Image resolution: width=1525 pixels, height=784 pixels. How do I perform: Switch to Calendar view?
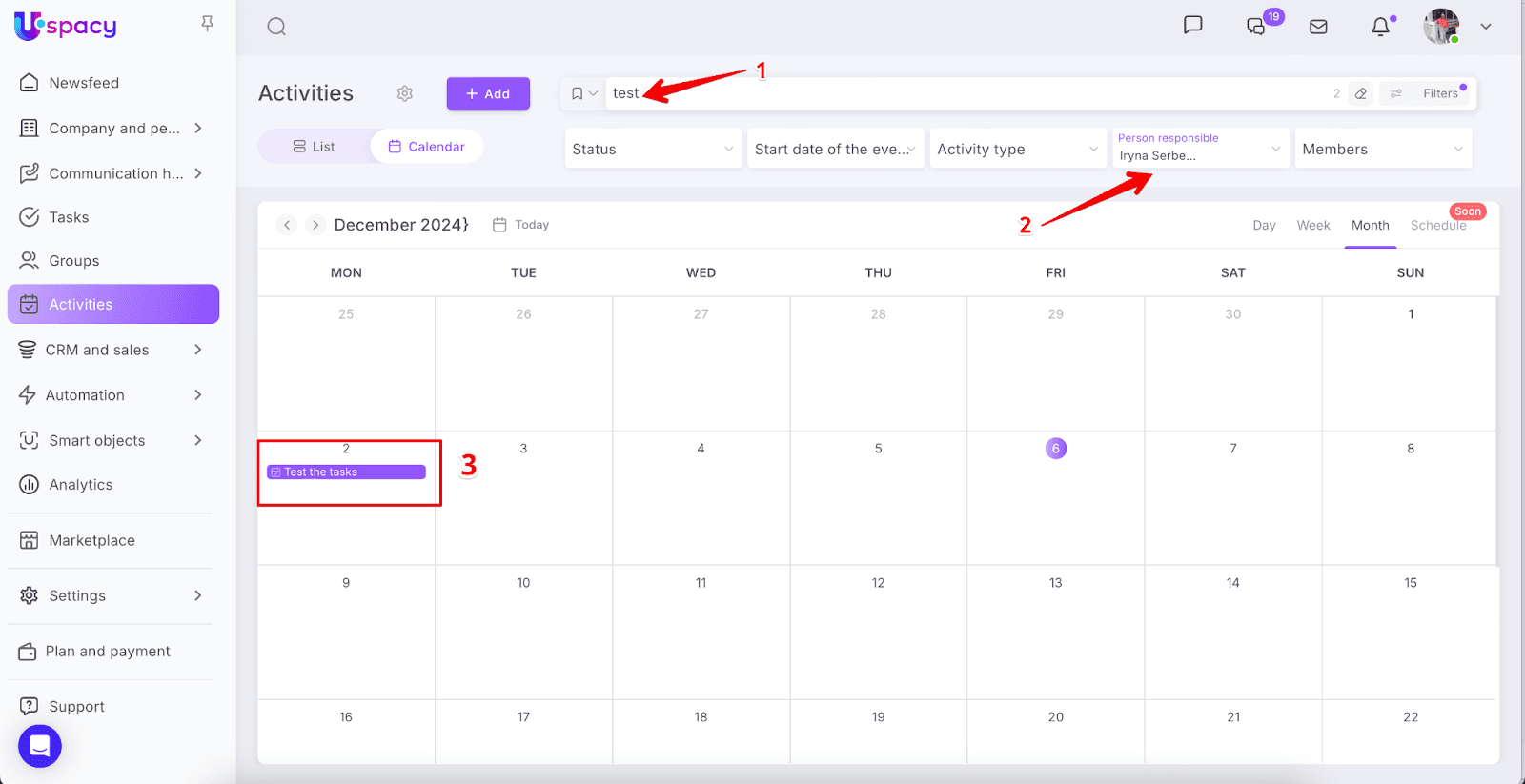[x=426, y=147]
